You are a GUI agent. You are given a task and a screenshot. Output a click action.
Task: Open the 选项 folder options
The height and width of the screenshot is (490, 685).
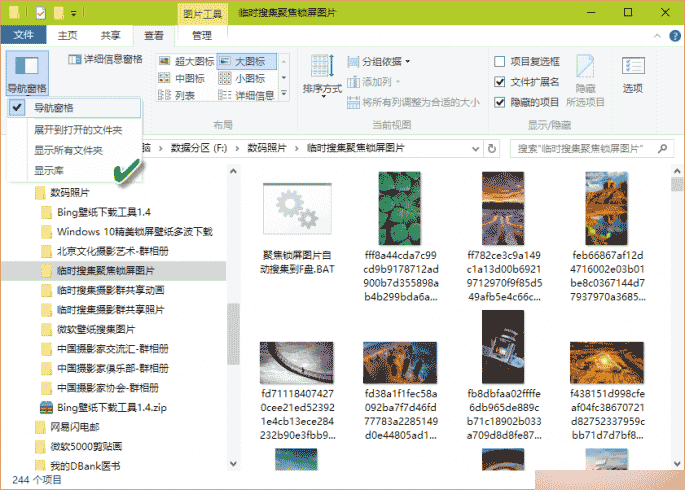(633, 74)
